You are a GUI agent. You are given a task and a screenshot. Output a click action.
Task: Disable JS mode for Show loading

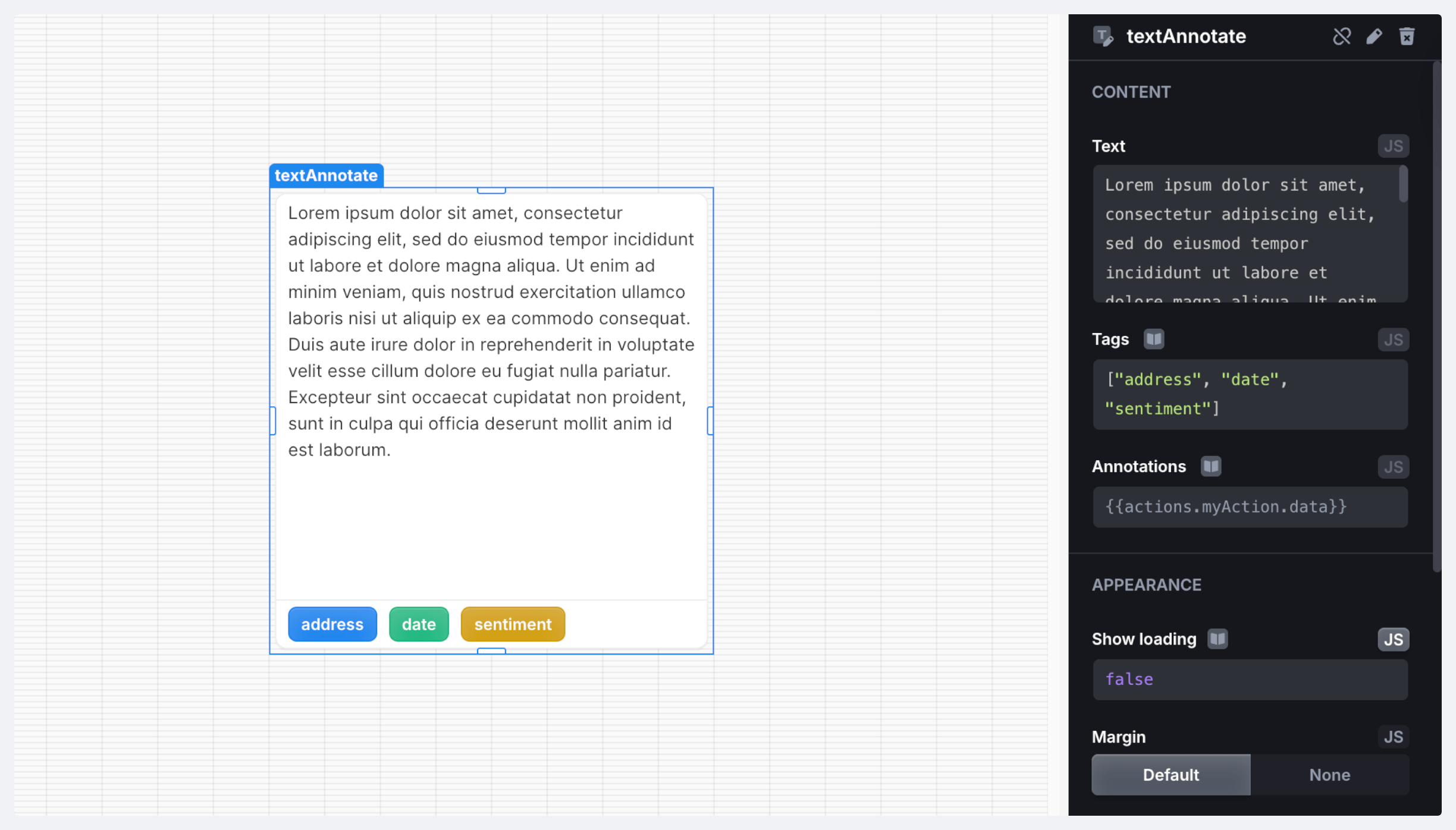[x=1393, y=640]
